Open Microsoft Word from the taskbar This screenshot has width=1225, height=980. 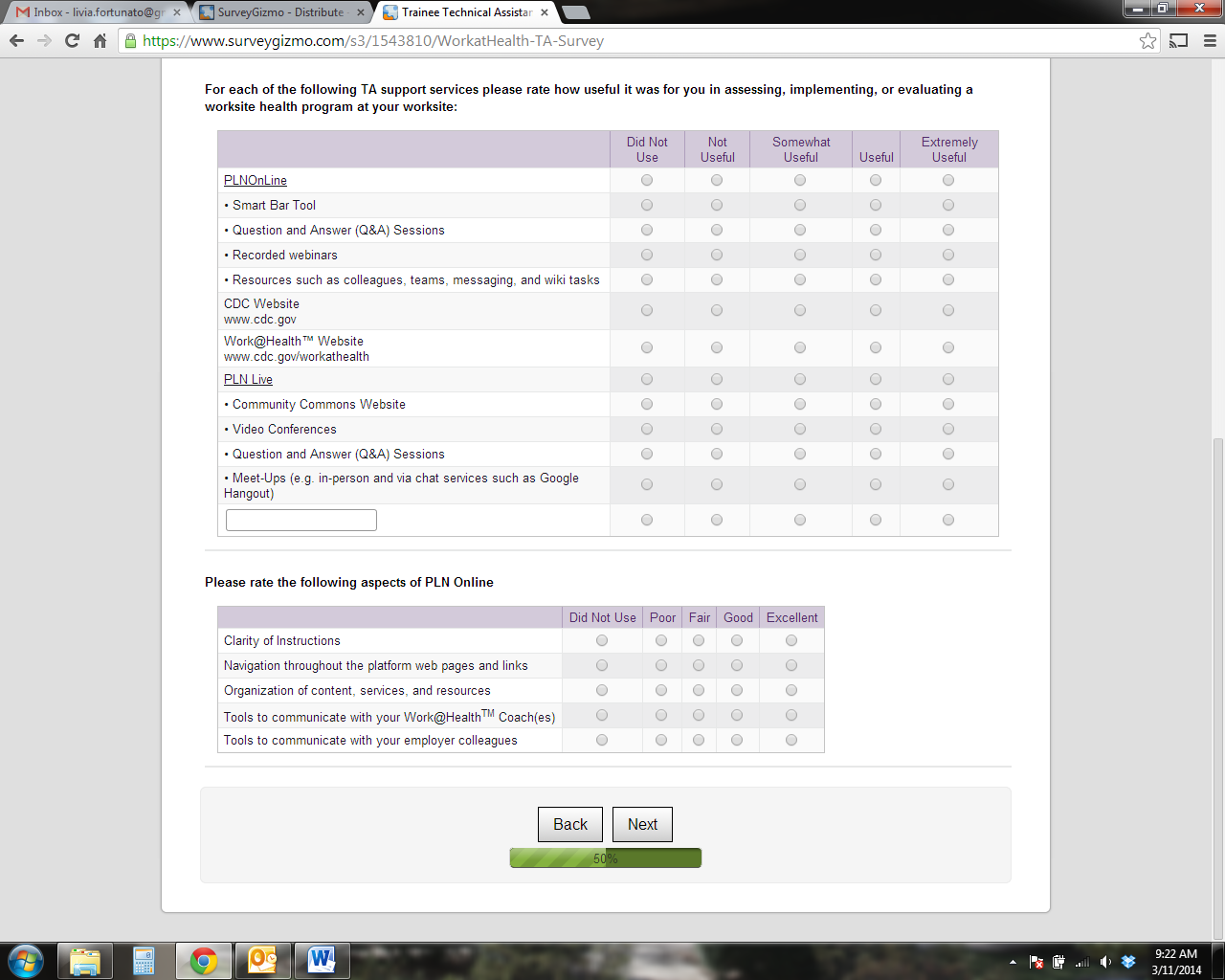322,961
